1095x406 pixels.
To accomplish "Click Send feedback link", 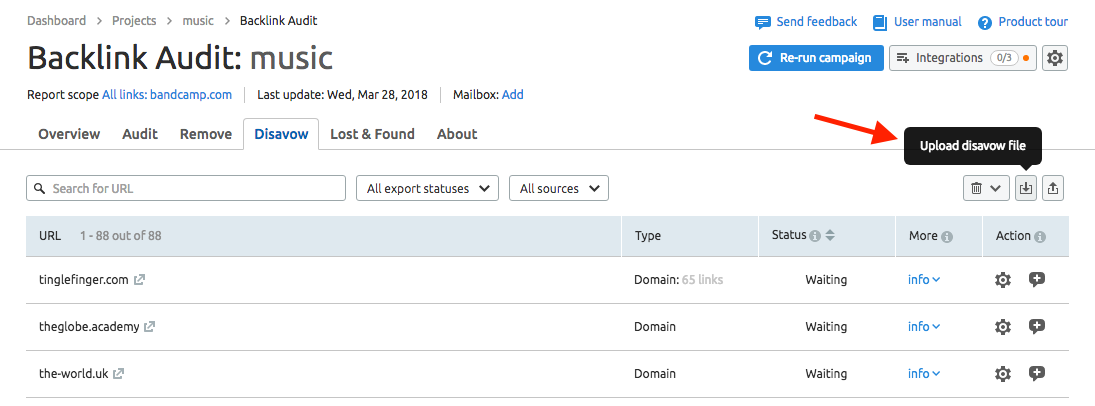I will click(x=806, y=22).
